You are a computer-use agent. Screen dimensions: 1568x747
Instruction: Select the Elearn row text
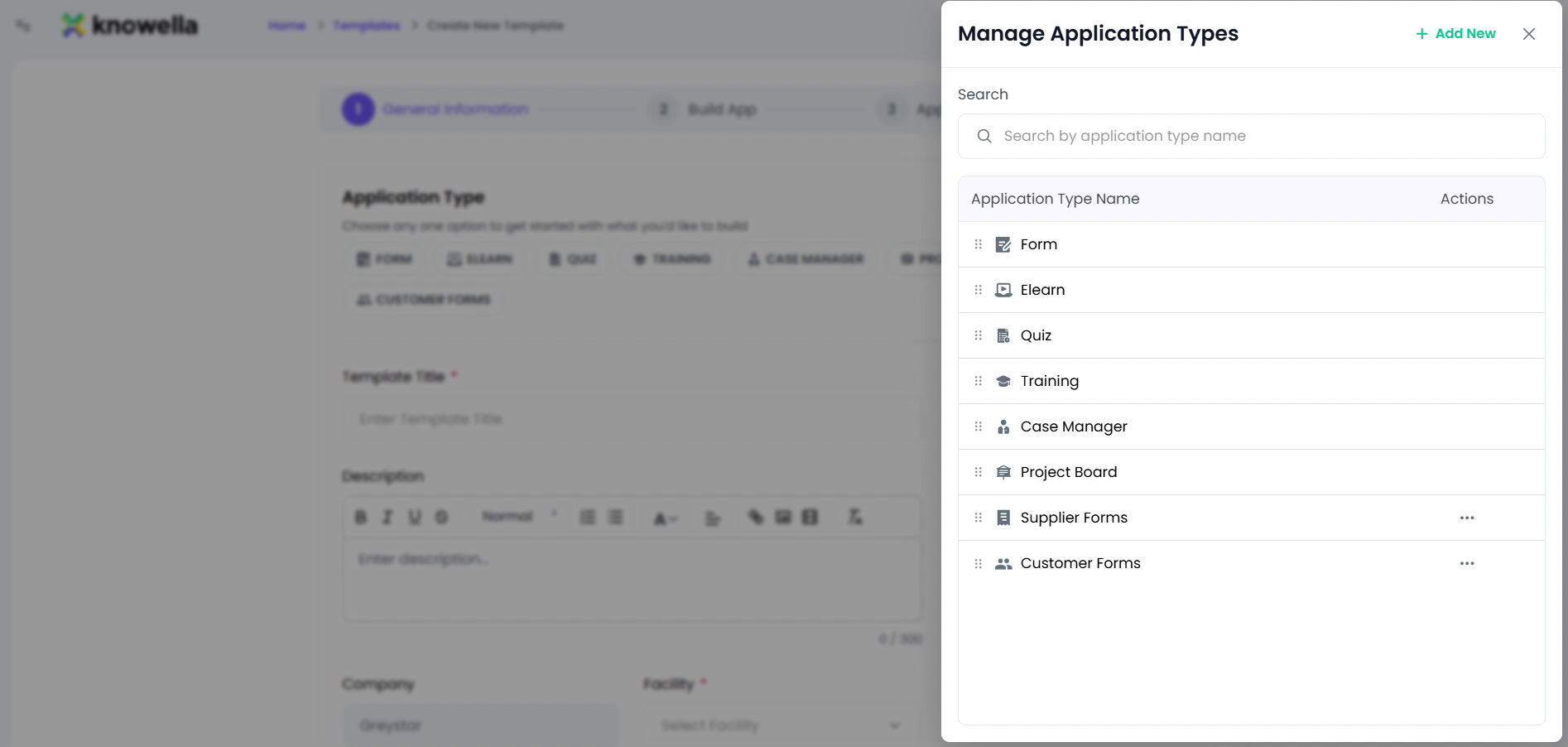1043,290
